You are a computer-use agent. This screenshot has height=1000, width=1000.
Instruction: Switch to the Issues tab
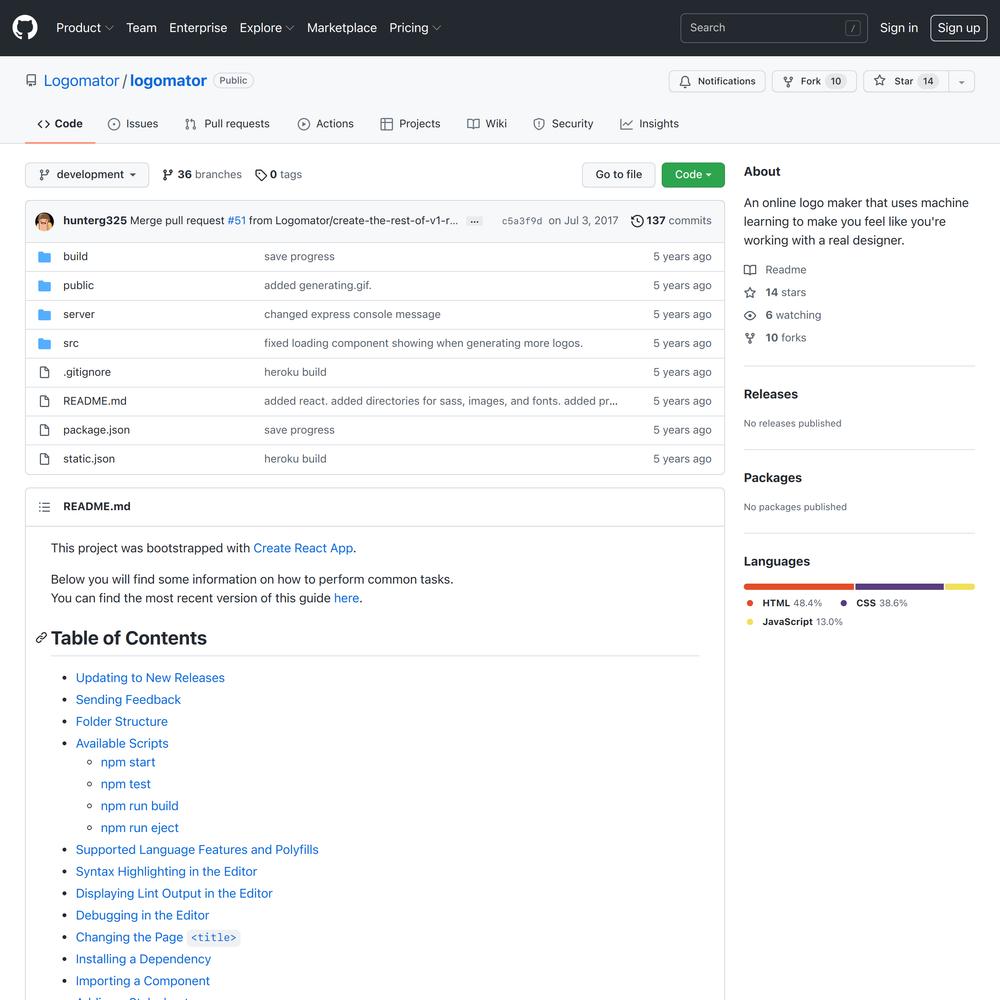pos(133,124)
